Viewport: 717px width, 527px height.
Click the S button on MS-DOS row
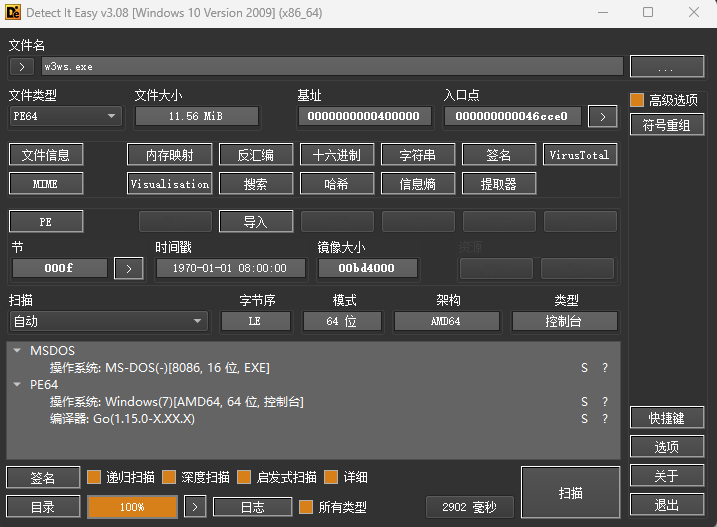point(584,368)
